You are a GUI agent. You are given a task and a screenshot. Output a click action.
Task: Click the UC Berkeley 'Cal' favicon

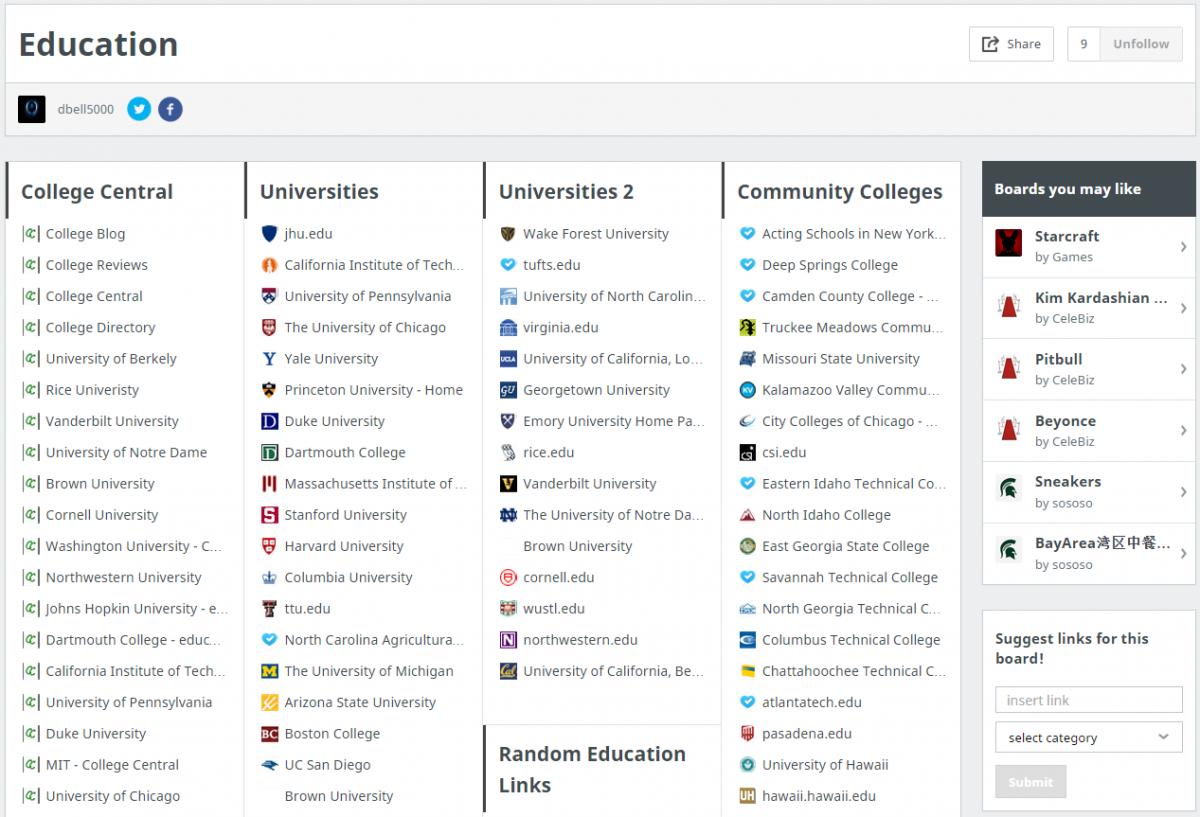click(x=508, y=671)
